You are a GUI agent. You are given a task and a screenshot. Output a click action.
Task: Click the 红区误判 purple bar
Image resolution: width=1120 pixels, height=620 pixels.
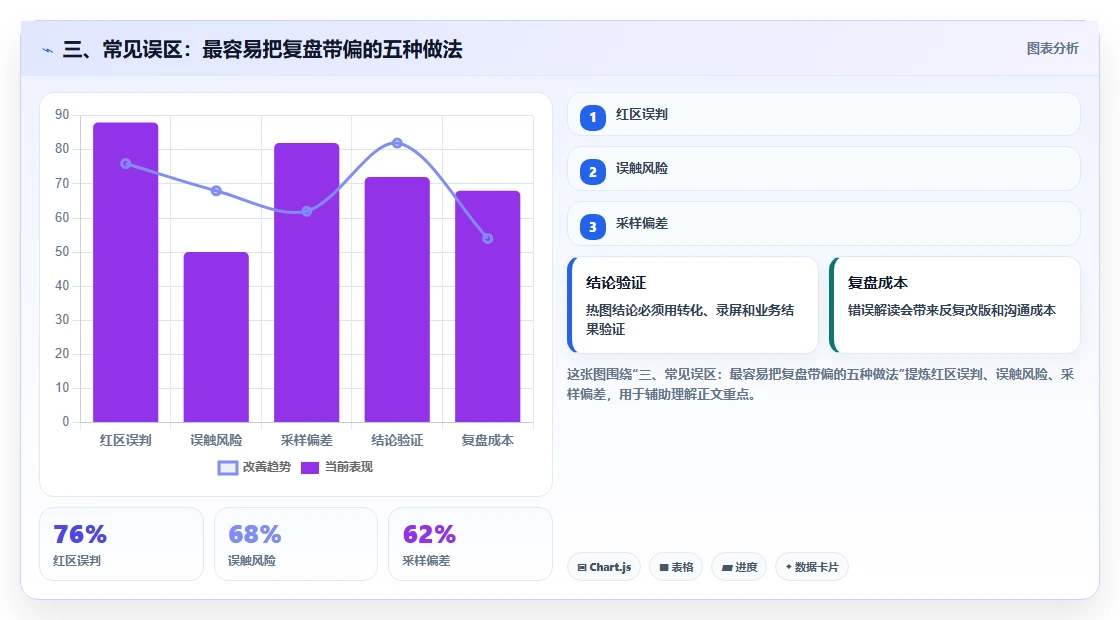[x=126, y=272]
